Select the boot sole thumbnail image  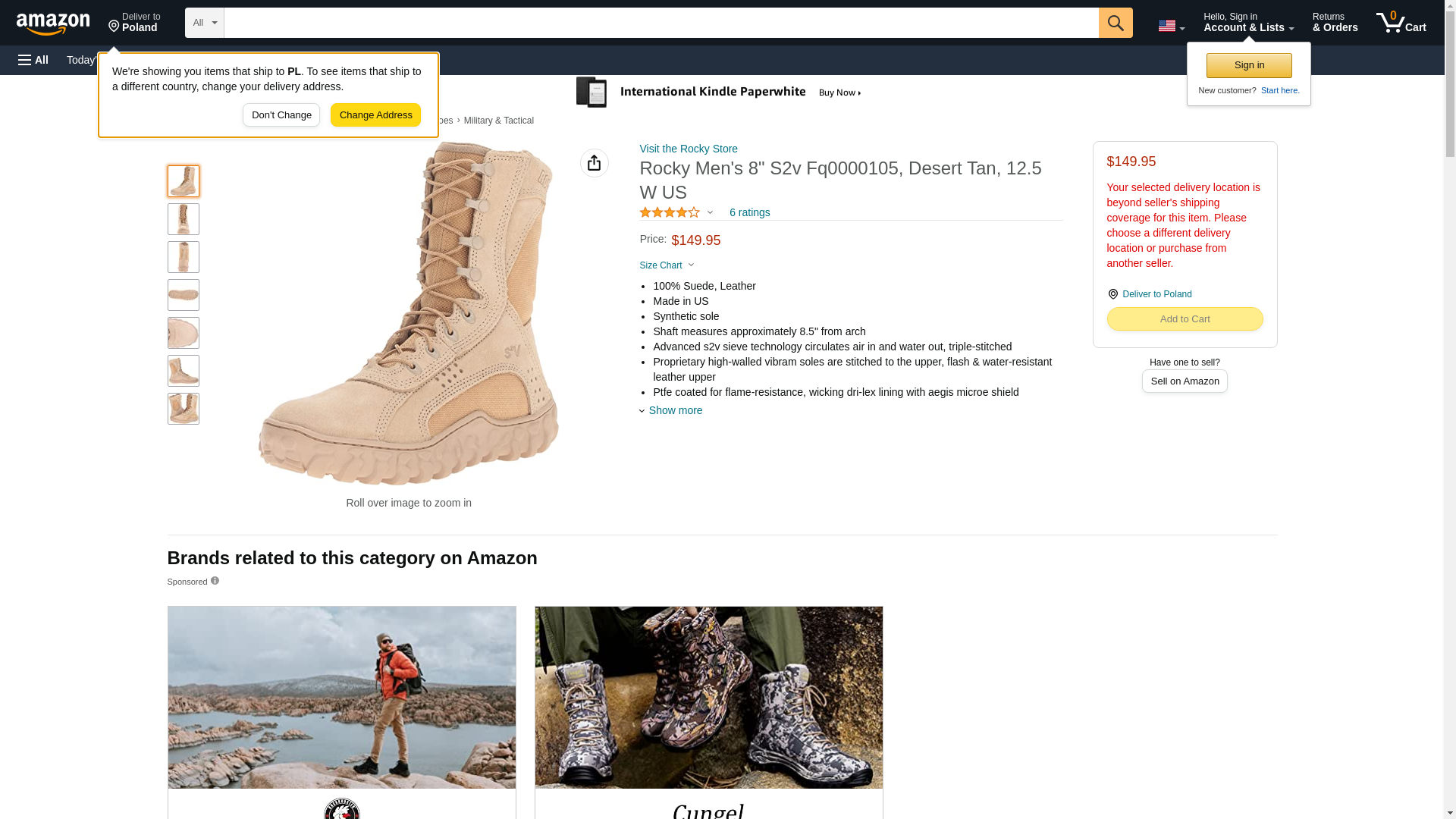pyautogui.click(x=183, y=295)
